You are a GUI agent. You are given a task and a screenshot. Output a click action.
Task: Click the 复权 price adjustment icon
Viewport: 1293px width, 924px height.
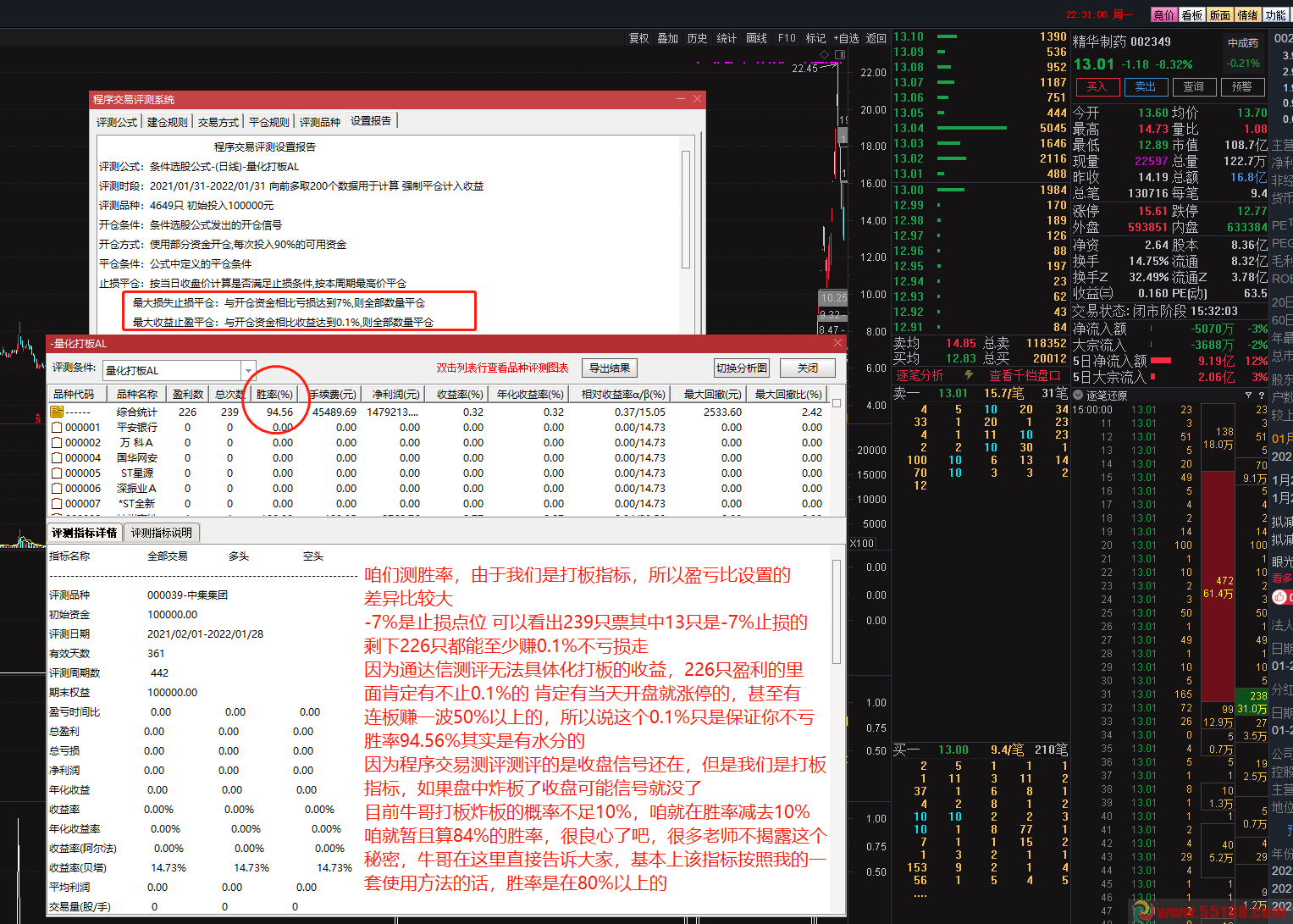pos(638,38)
